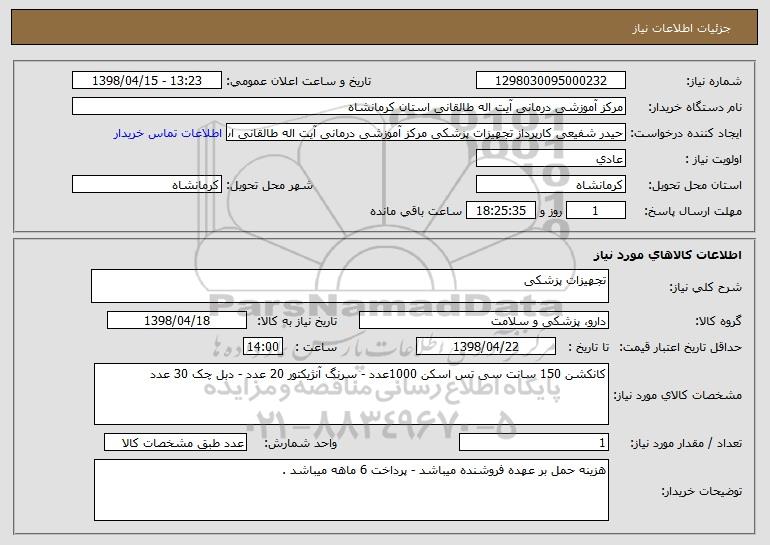Click the تاریخ و ساعت اعلان عمومی label
The width and height of the screenshot is (770, 545).
pos(299,82)
